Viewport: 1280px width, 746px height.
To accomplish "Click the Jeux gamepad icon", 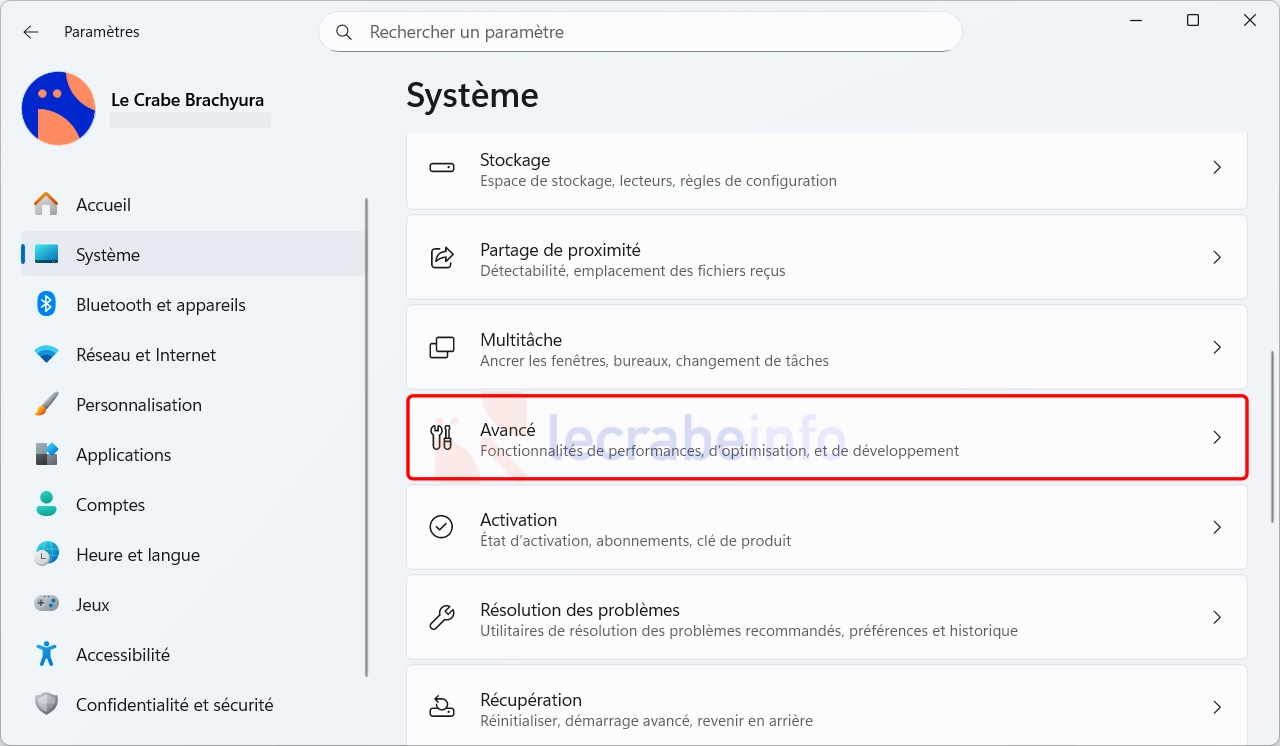I will pyautogui.click(x=46, y=604).
